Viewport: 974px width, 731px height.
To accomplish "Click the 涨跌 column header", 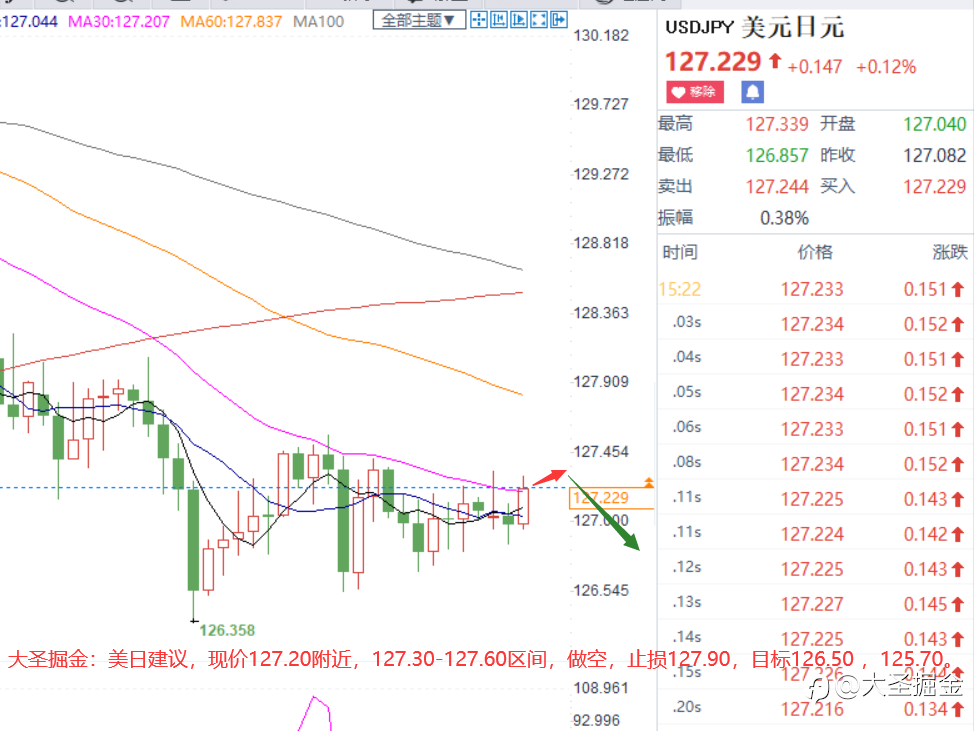I will 949,252.
